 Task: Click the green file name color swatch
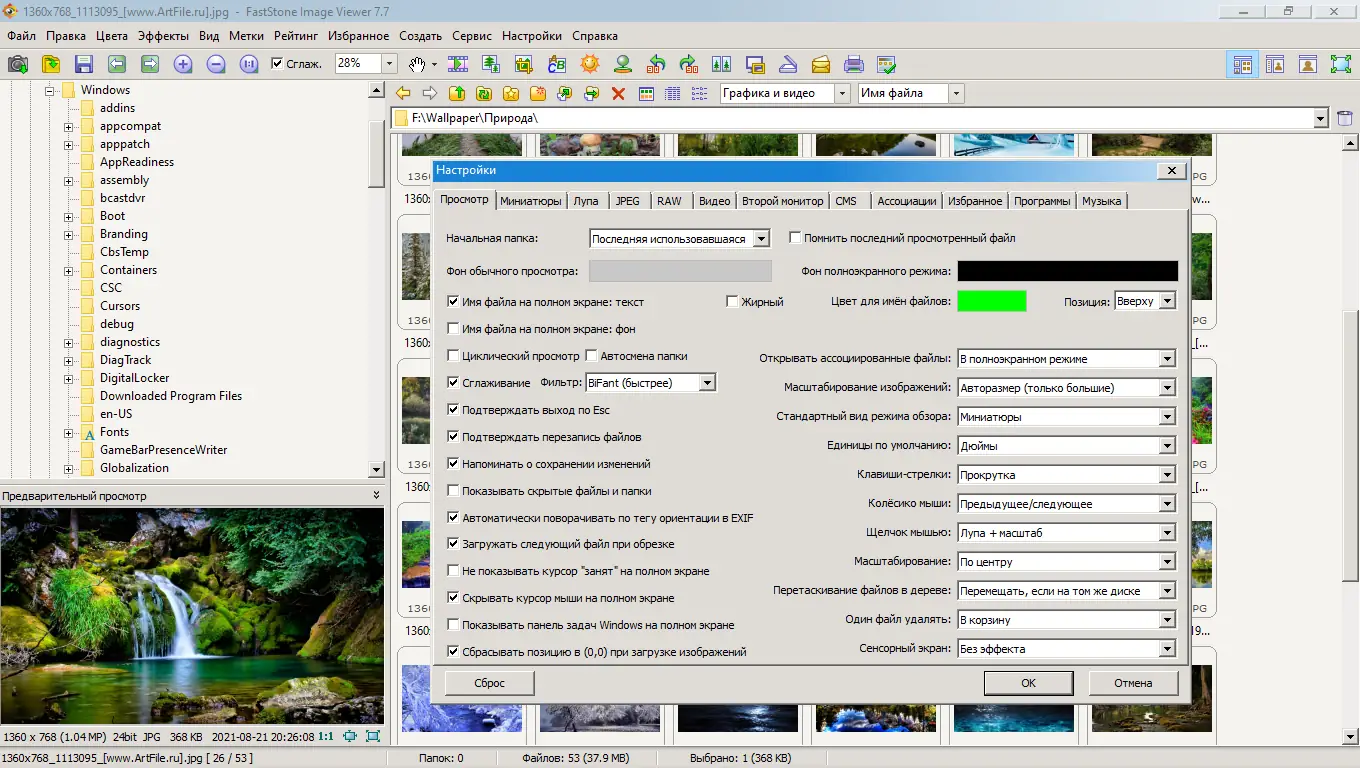[991, 301]
